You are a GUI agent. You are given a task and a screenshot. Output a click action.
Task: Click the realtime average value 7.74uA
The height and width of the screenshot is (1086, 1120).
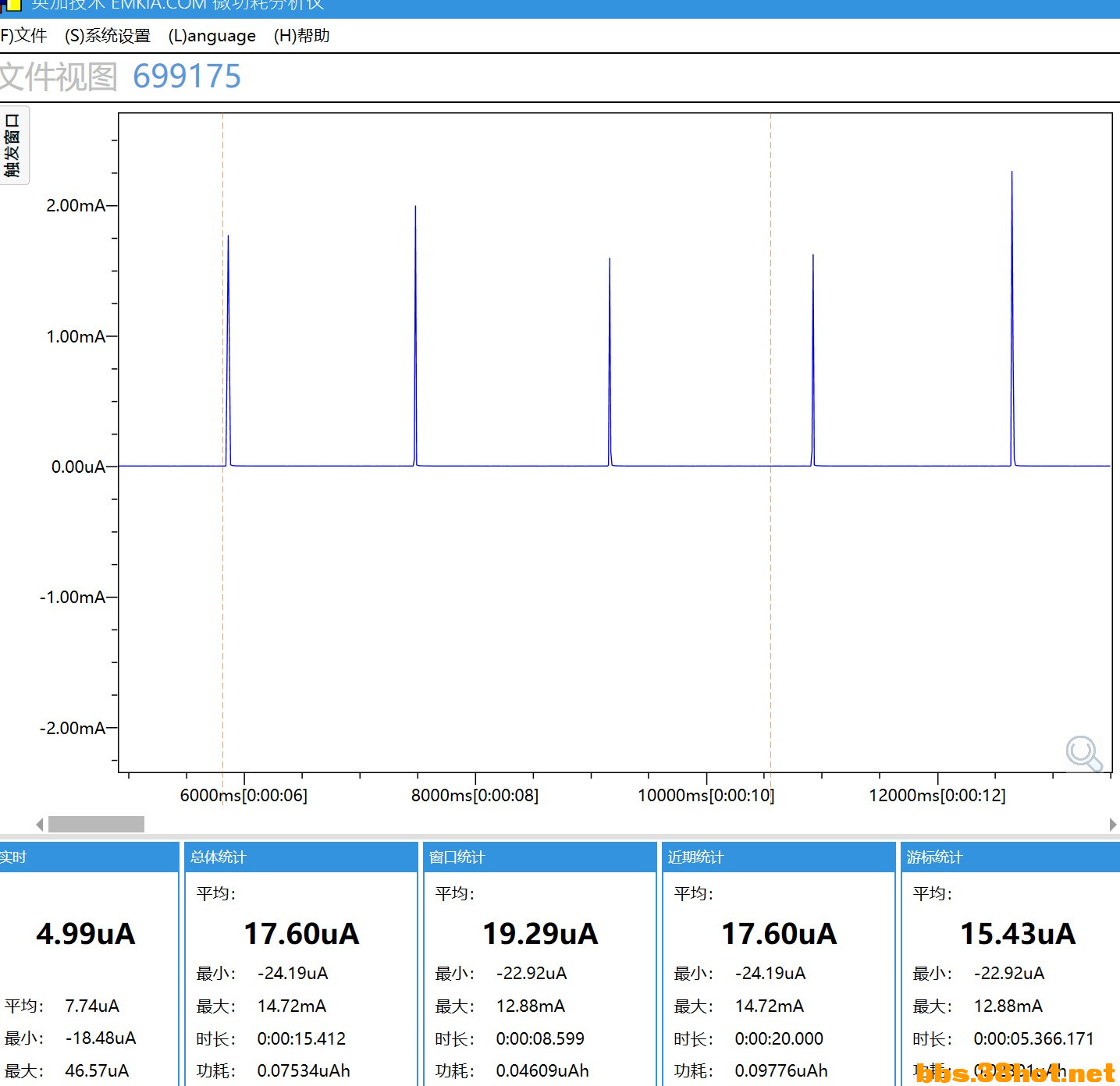click(92, 1006)
